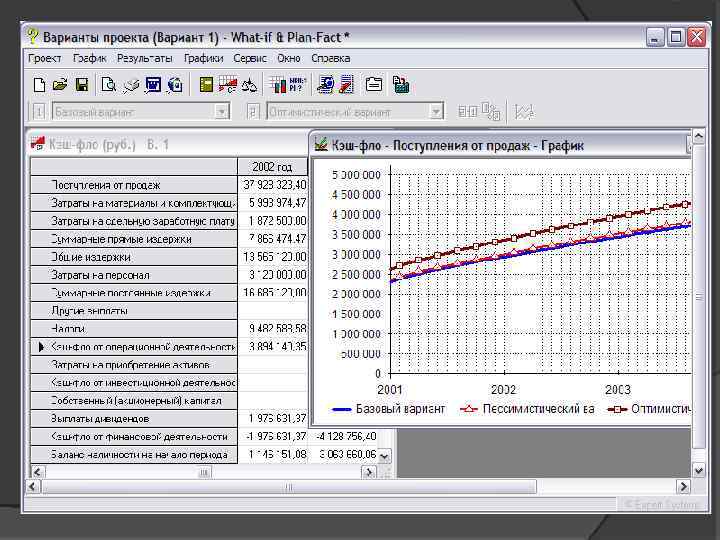The height and width of the screenshot is (540, 720).
Task: Select the Затраты на материалы row header
Action: [134, 202]
